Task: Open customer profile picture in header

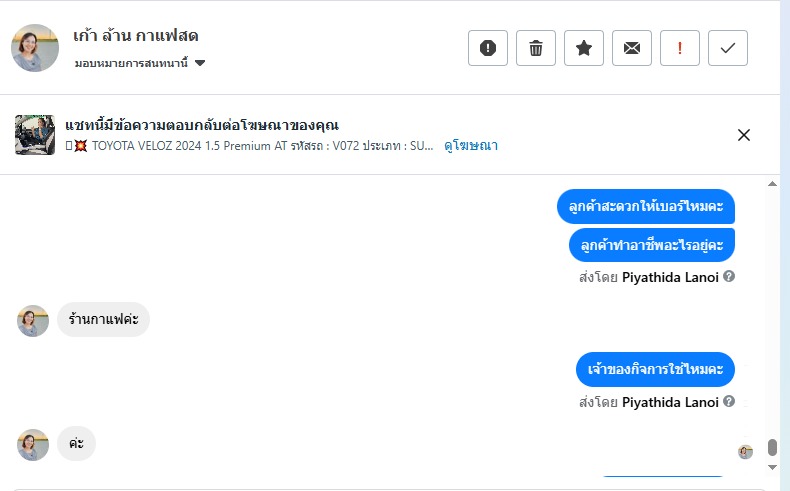Action: 35,48
